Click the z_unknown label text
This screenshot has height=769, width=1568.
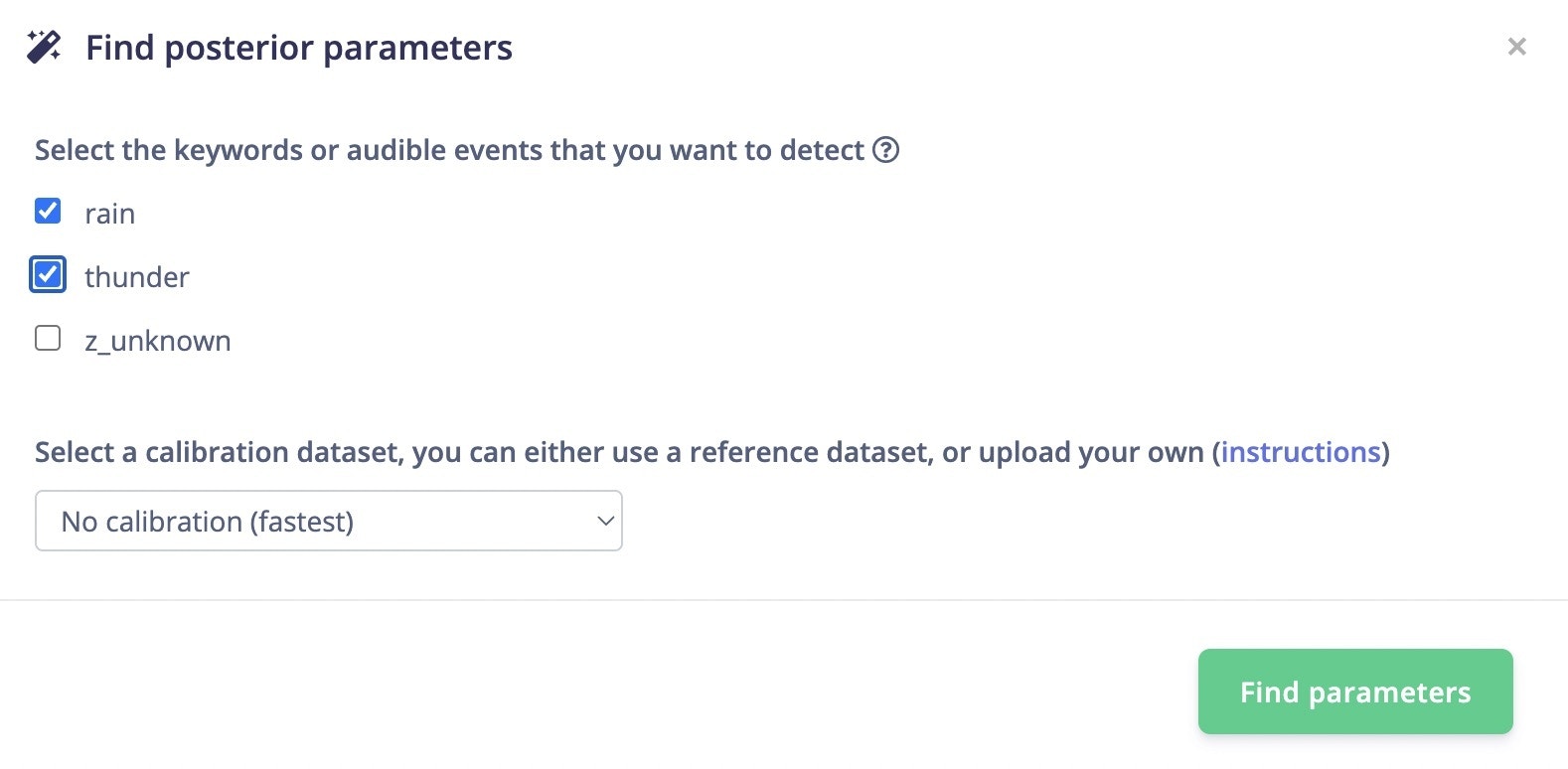(x=158, y=341)
